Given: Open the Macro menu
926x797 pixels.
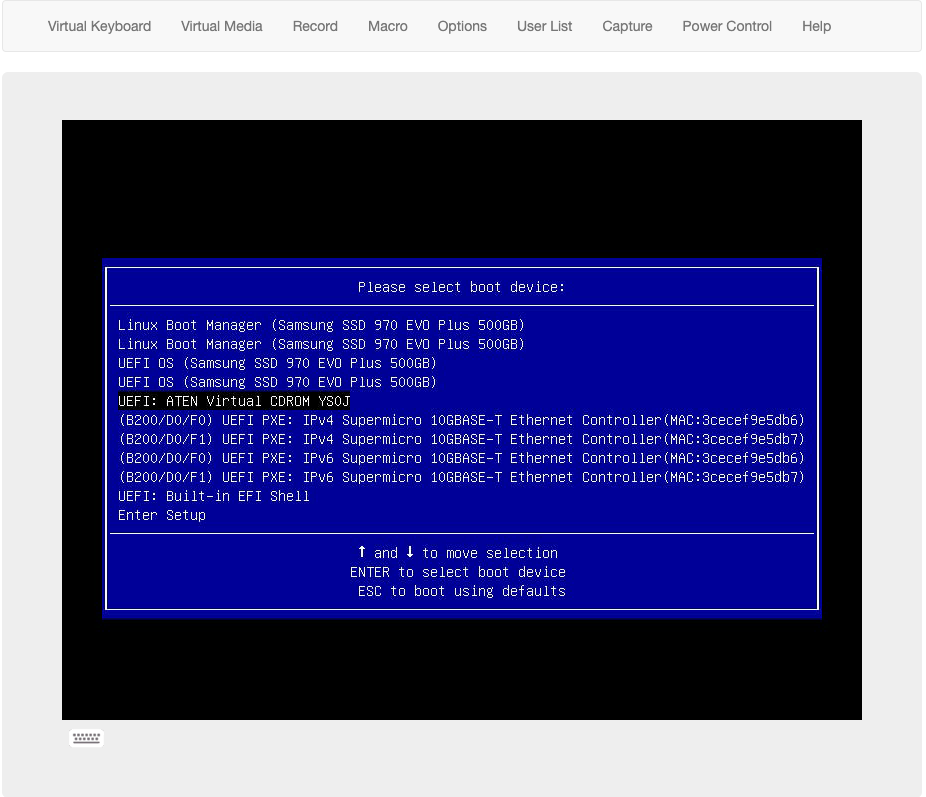Looking at the screenshot, I should pyautogui.click(x=387, y=27).
